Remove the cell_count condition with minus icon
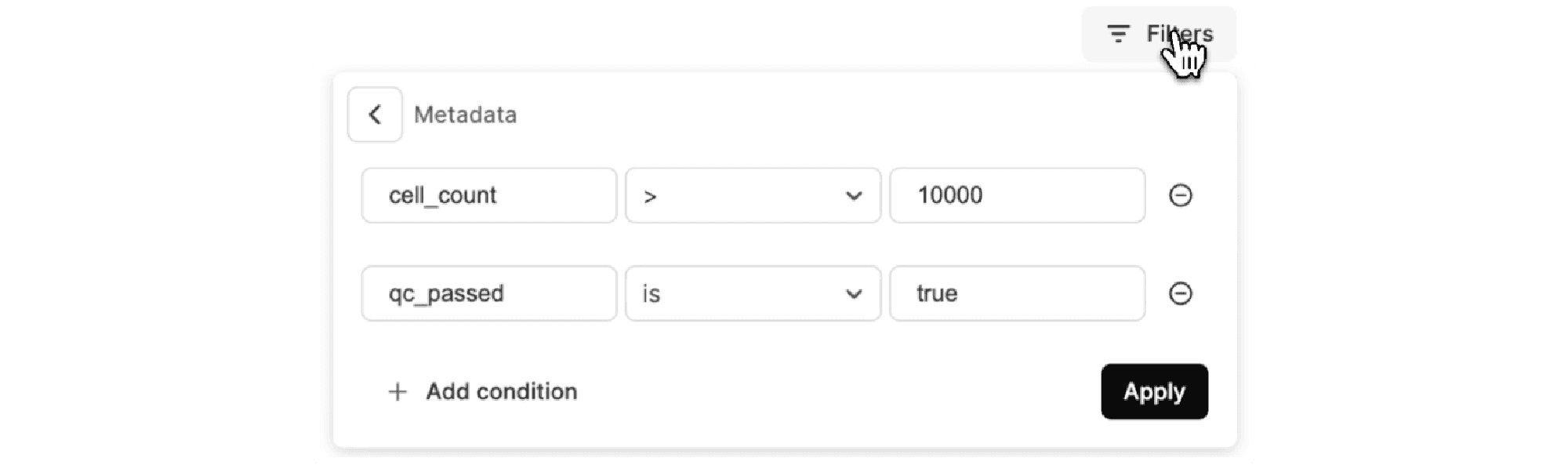This screenshot has height=476, width=1568. (1180, 195)
